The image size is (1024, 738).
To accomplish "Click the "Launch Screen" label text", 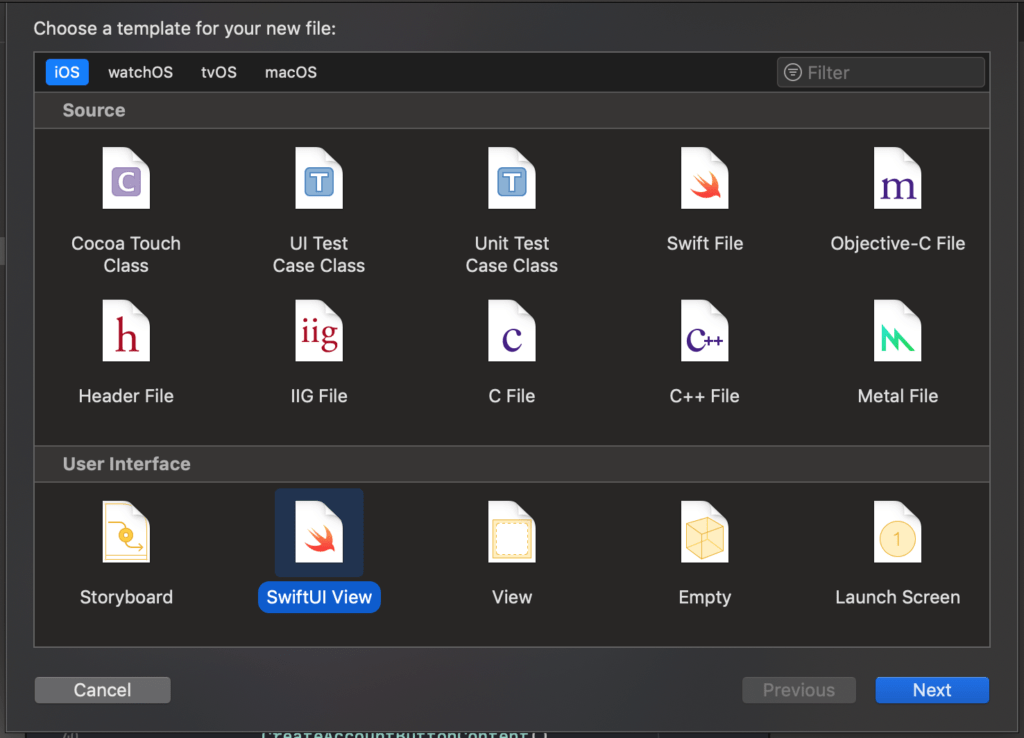I will [x=897, y=597].
